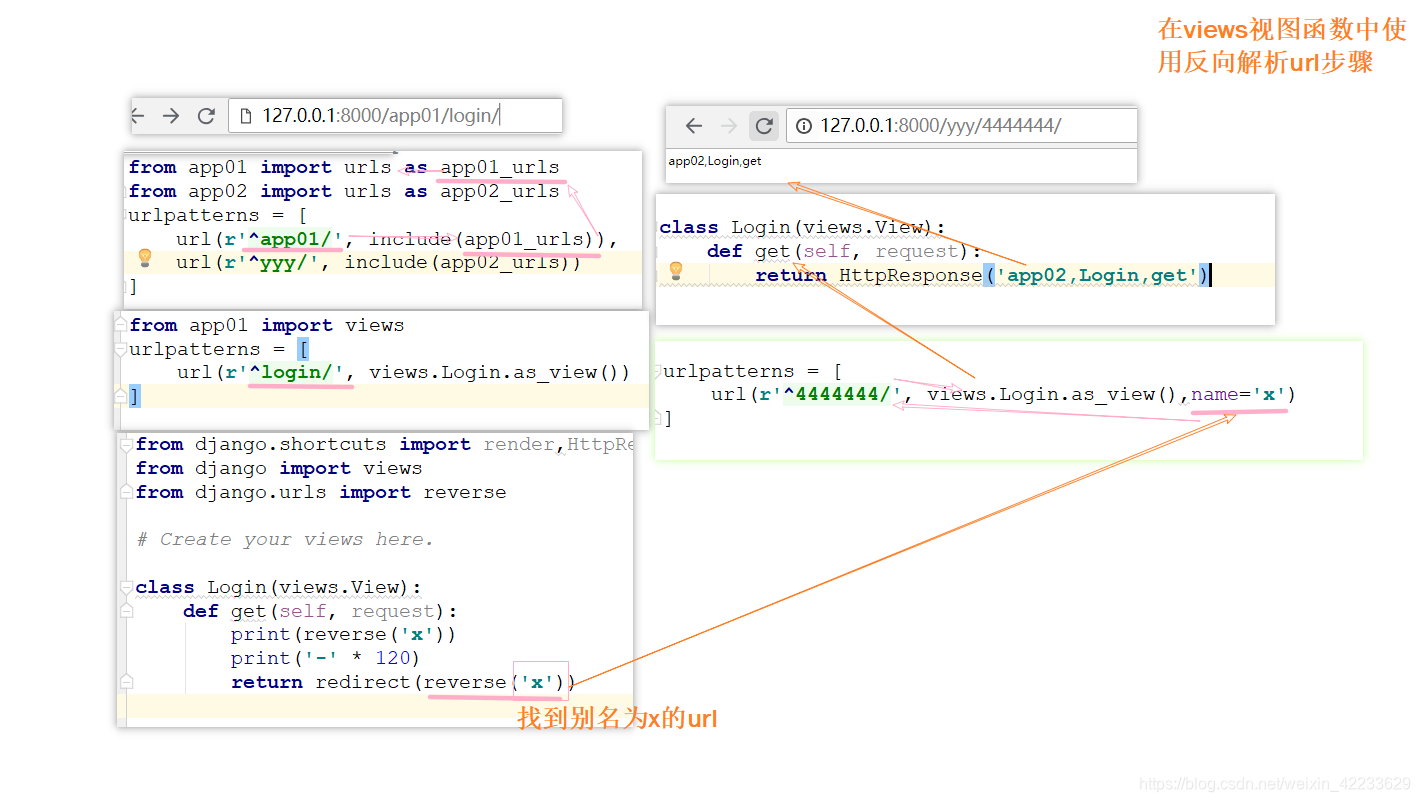Click the line print(reverse('x'))
The height and width of the screenshot is (802, 1420).
click(344, 634)
